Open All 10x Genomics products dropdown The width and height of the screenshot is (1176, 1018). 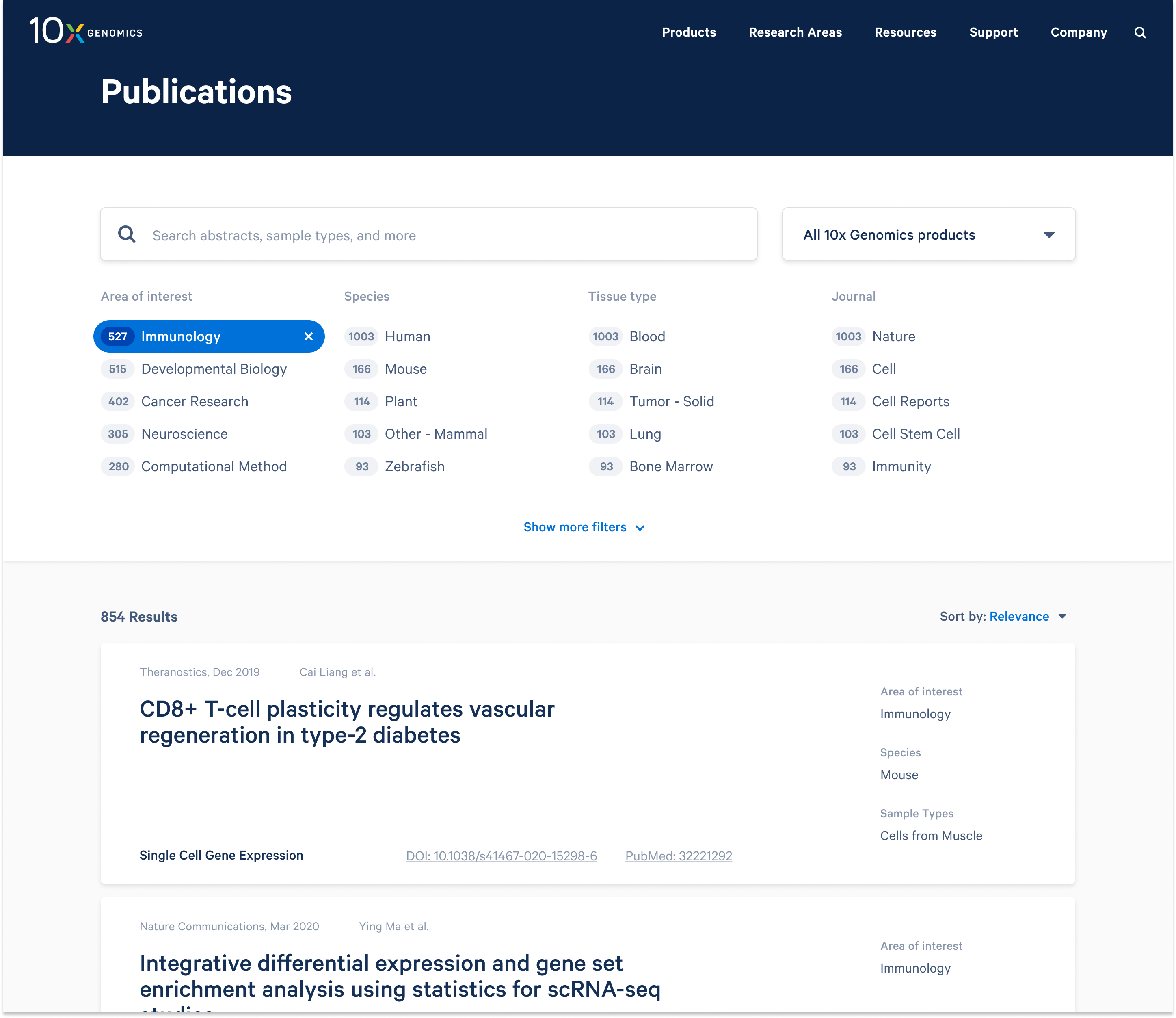[928, 235]
